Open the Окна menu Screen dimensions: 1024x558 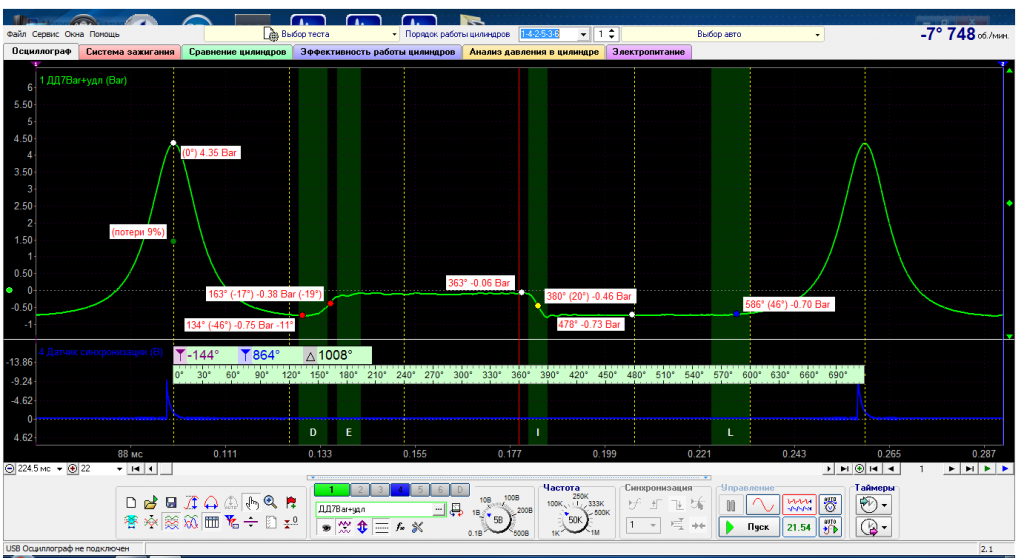point(74,34)
